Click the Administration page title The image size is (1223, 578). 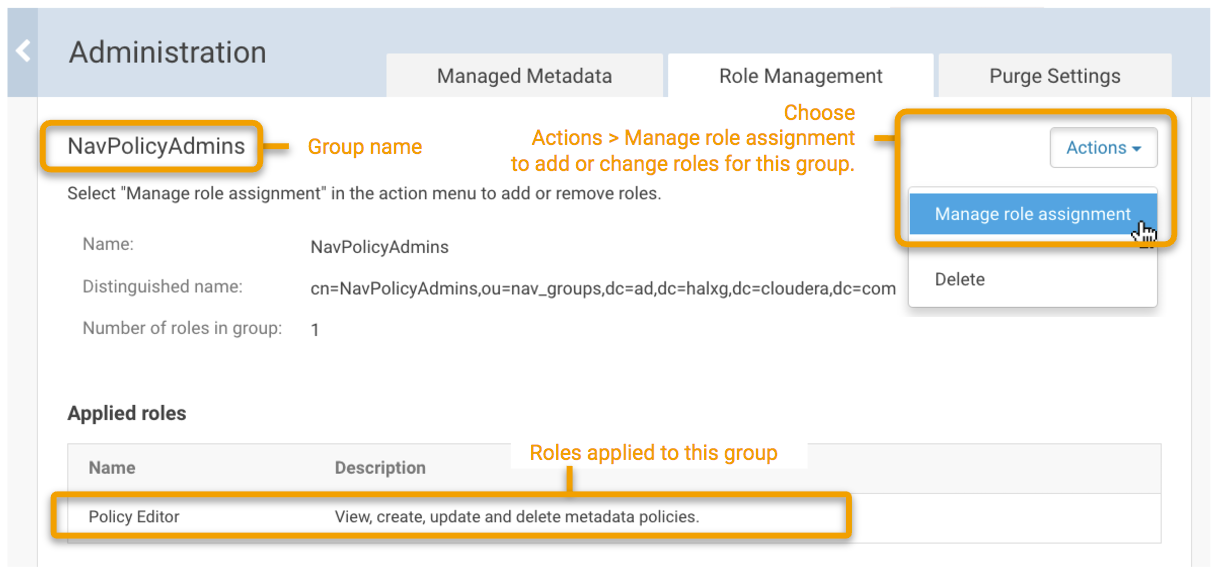coord(167,52)
